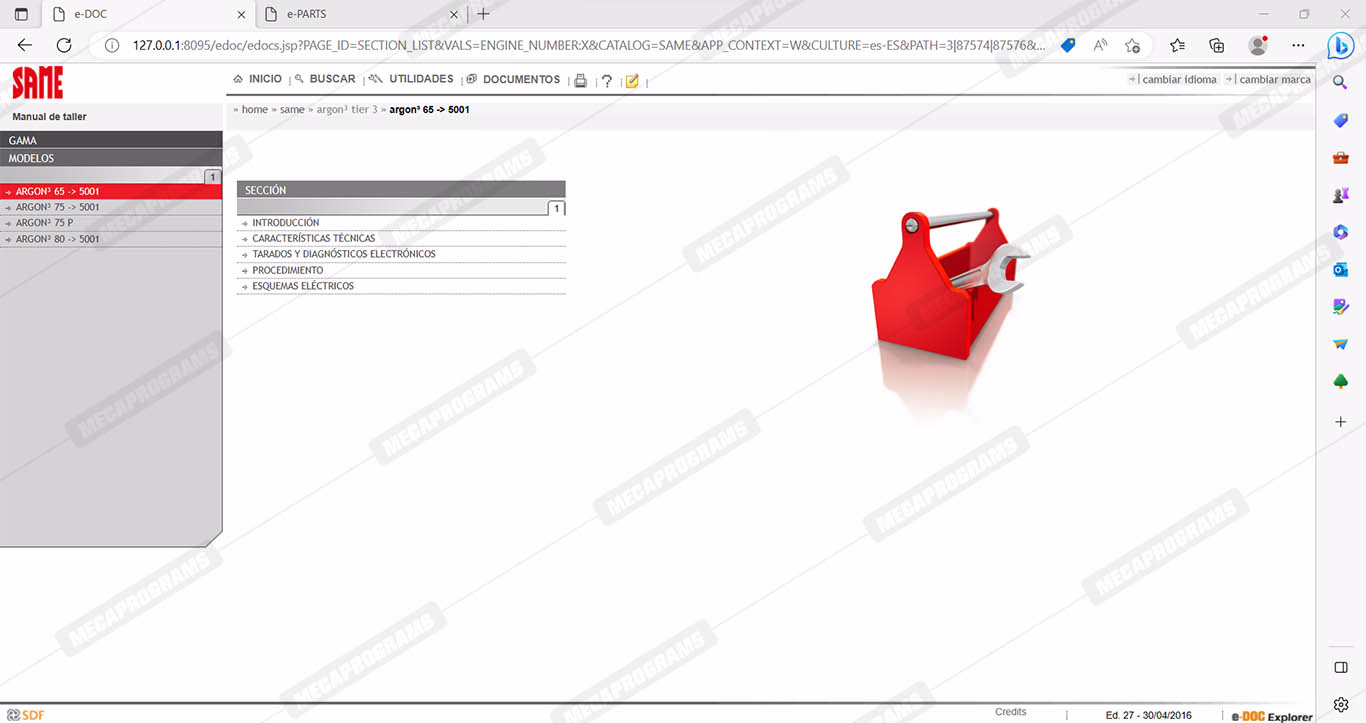
Task: Click the site information icon
Action: point(112,45)
